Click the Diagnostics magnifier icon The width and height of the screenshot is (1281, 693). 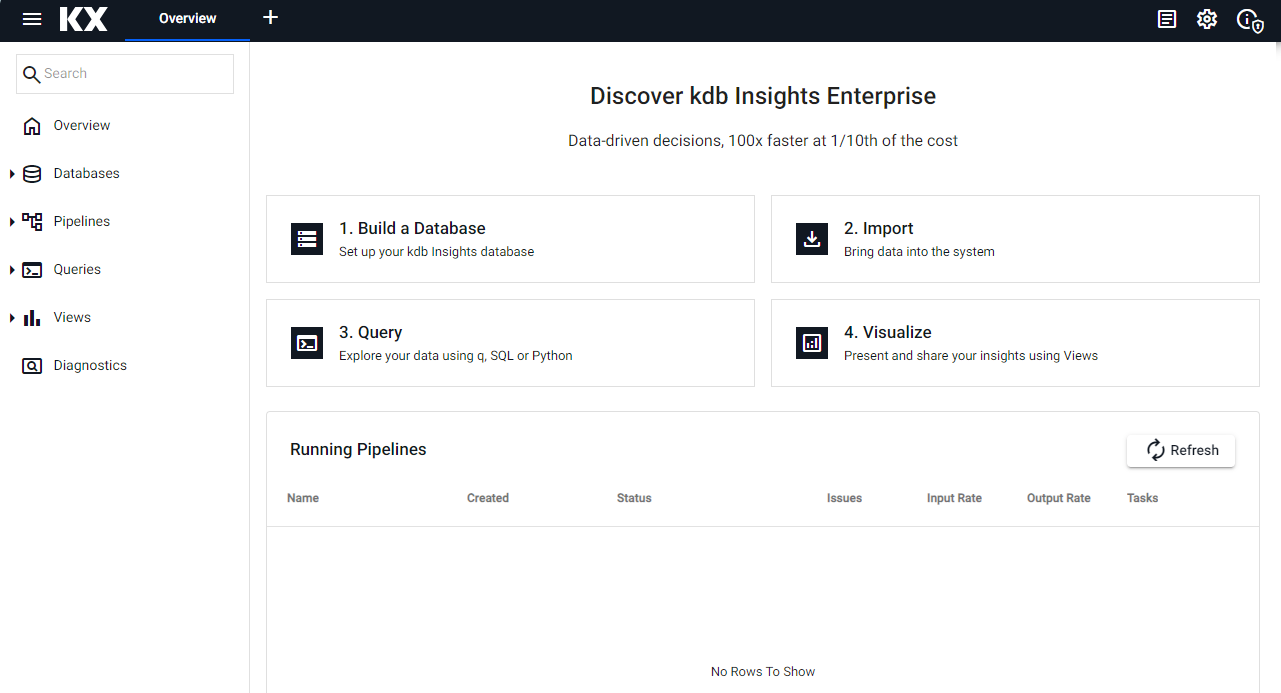point(32,366)
